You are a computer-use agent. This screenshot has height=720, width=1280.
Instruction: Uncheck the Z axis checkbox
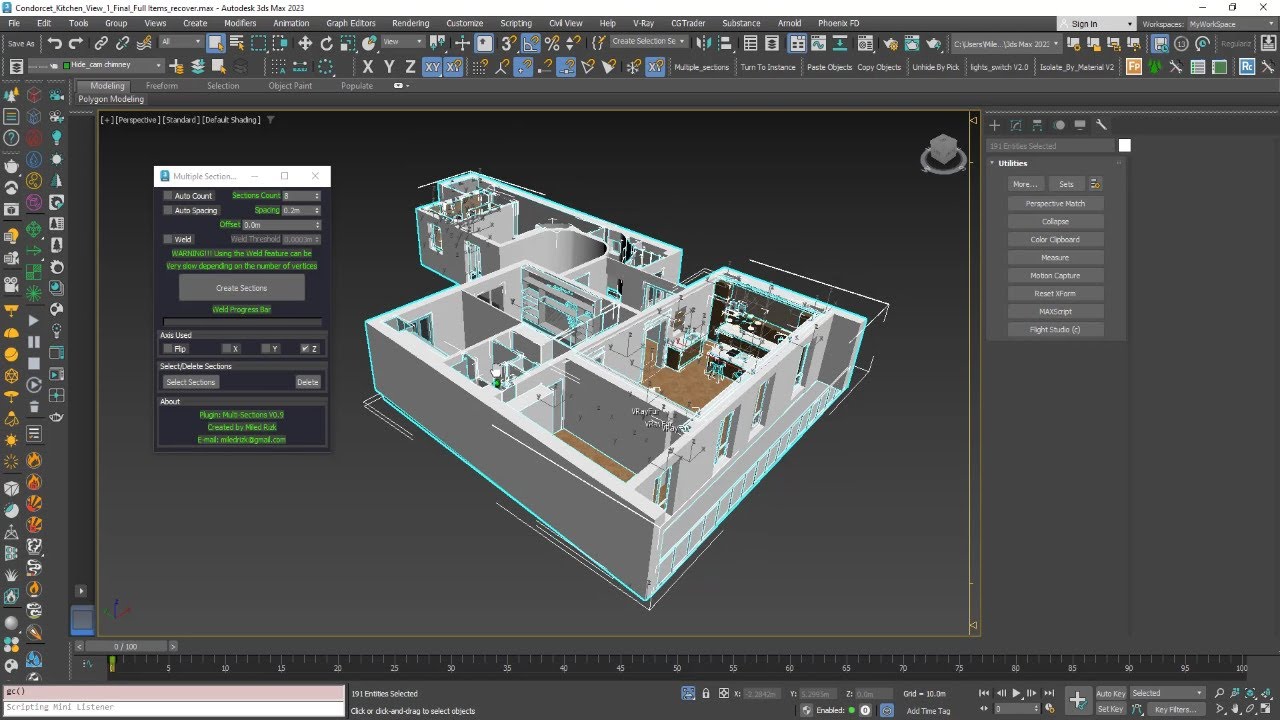[306, 349]
